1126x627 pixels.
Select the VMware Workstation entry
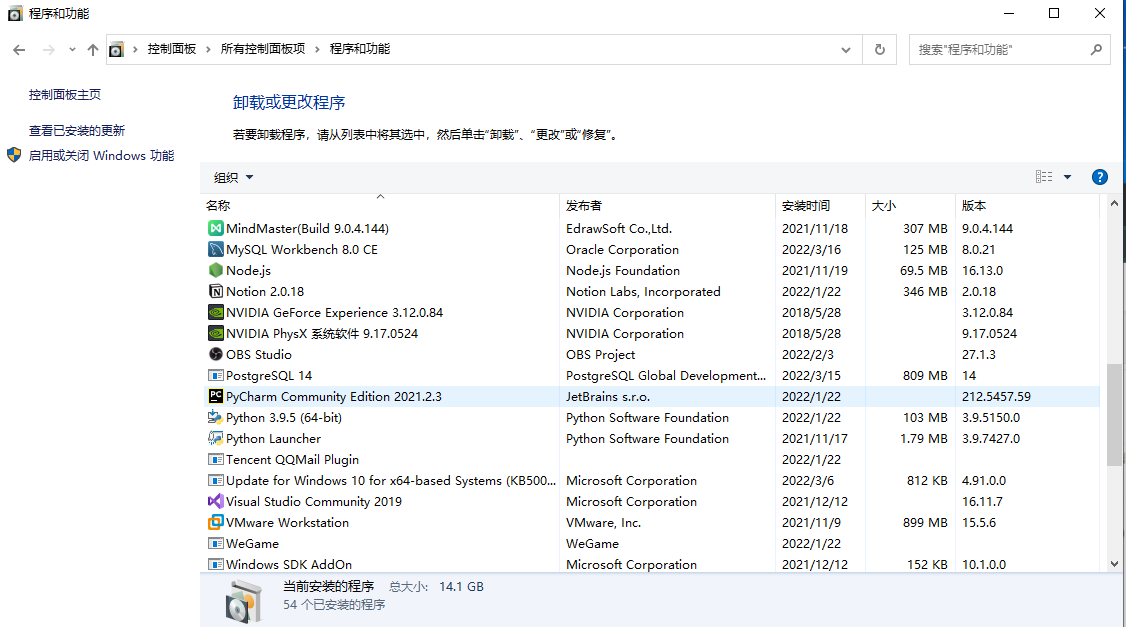click(287, 522)
